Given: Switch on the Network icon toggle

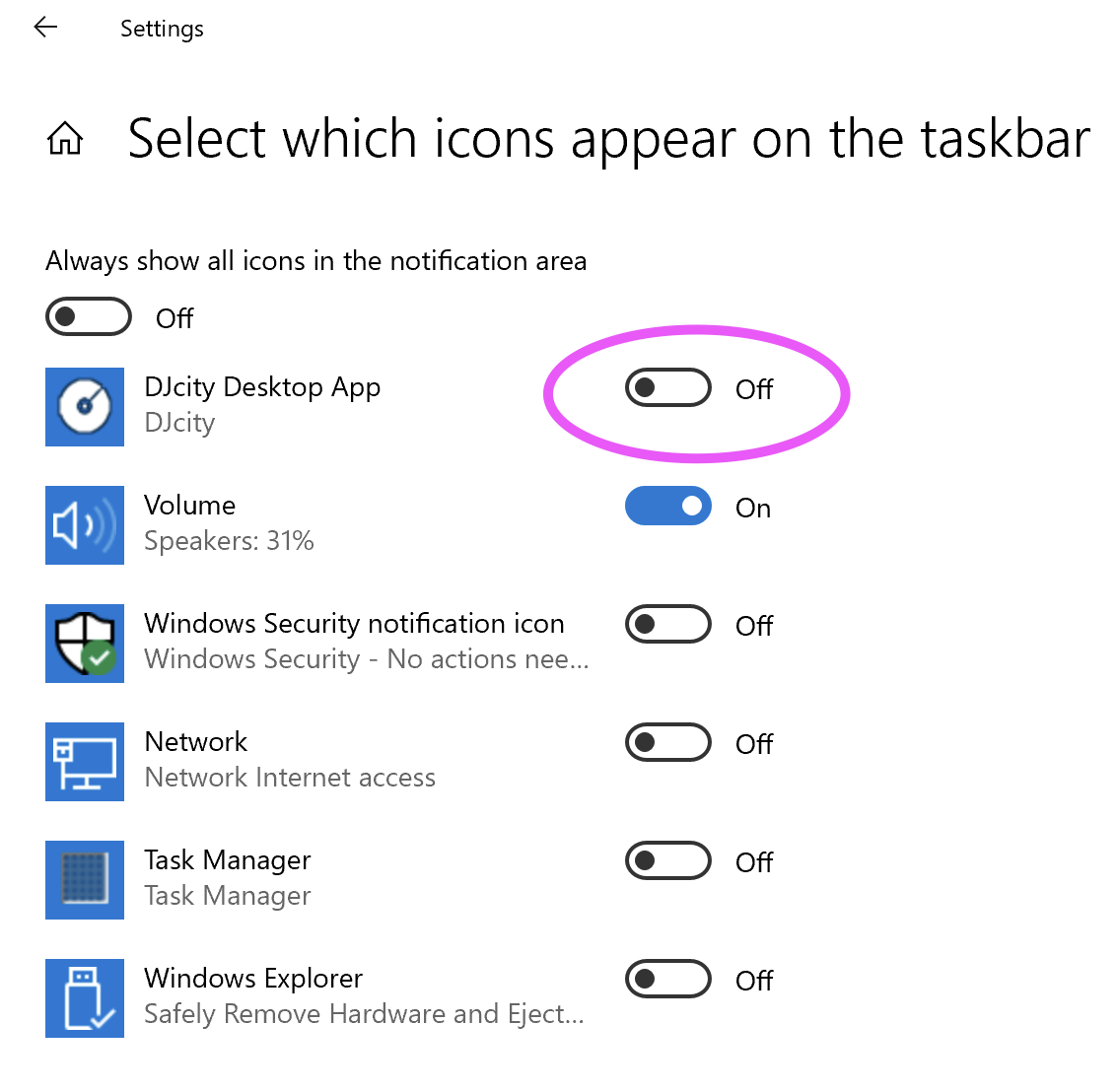Looking at the screenshot, I should point(668,742).
